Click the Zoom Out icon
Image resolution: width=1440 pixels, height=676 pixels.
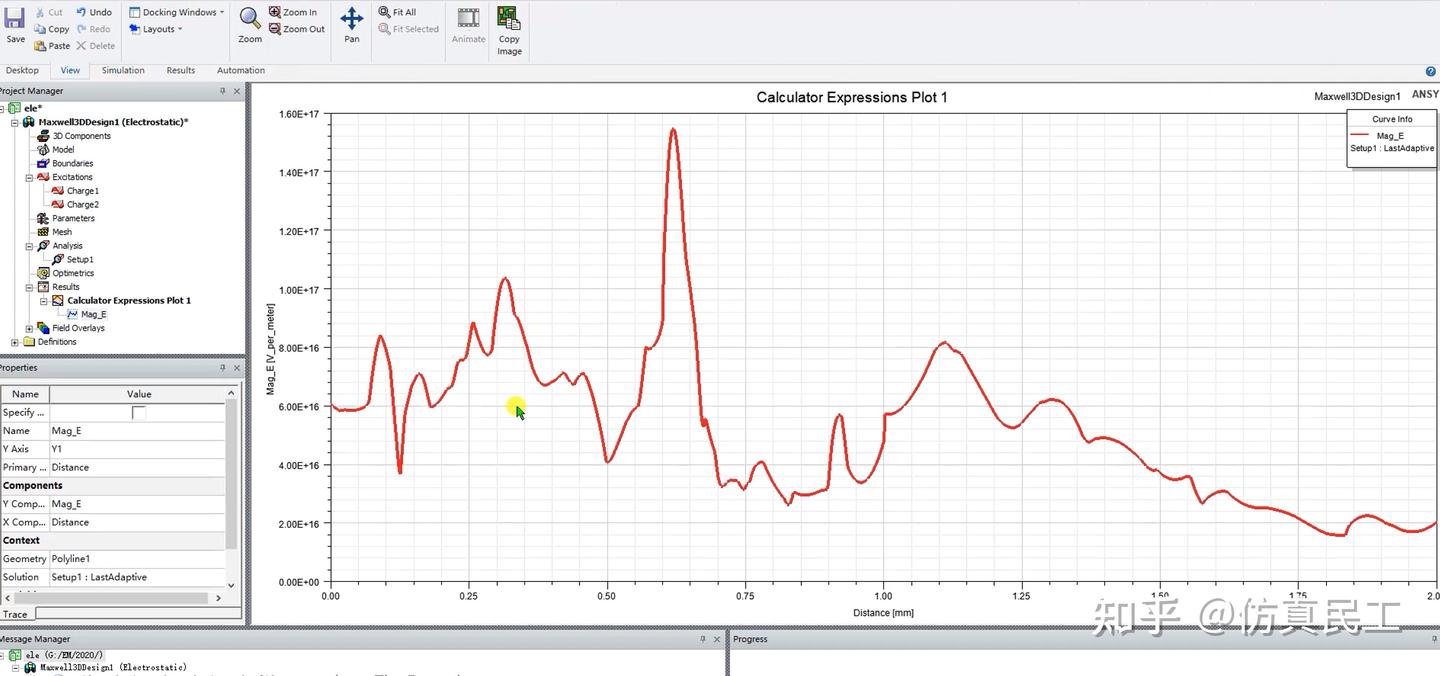274,29
